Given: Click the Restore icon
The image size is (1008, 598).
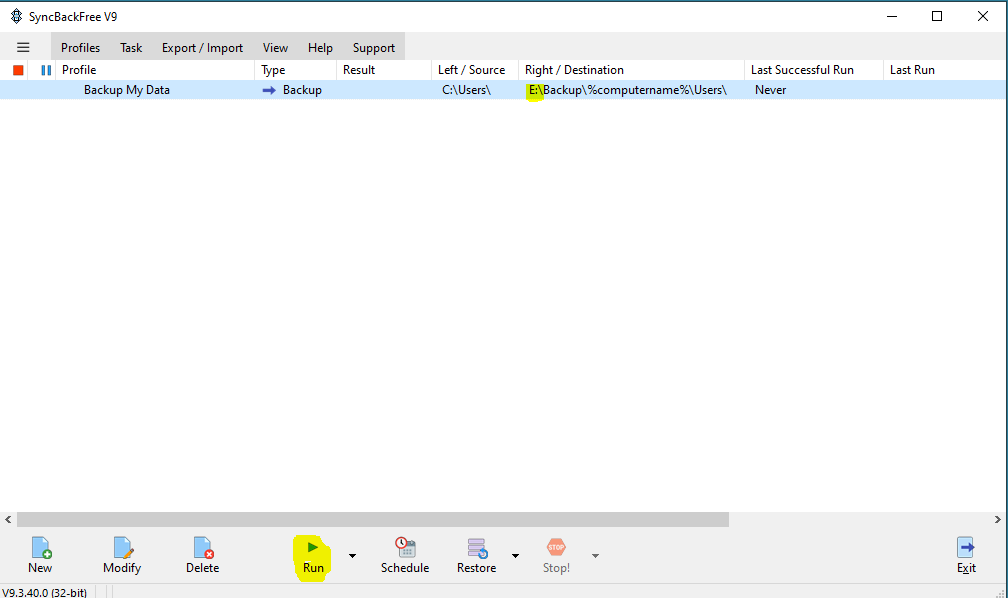Looking at the screenshot, I should [x=477, y=549].
